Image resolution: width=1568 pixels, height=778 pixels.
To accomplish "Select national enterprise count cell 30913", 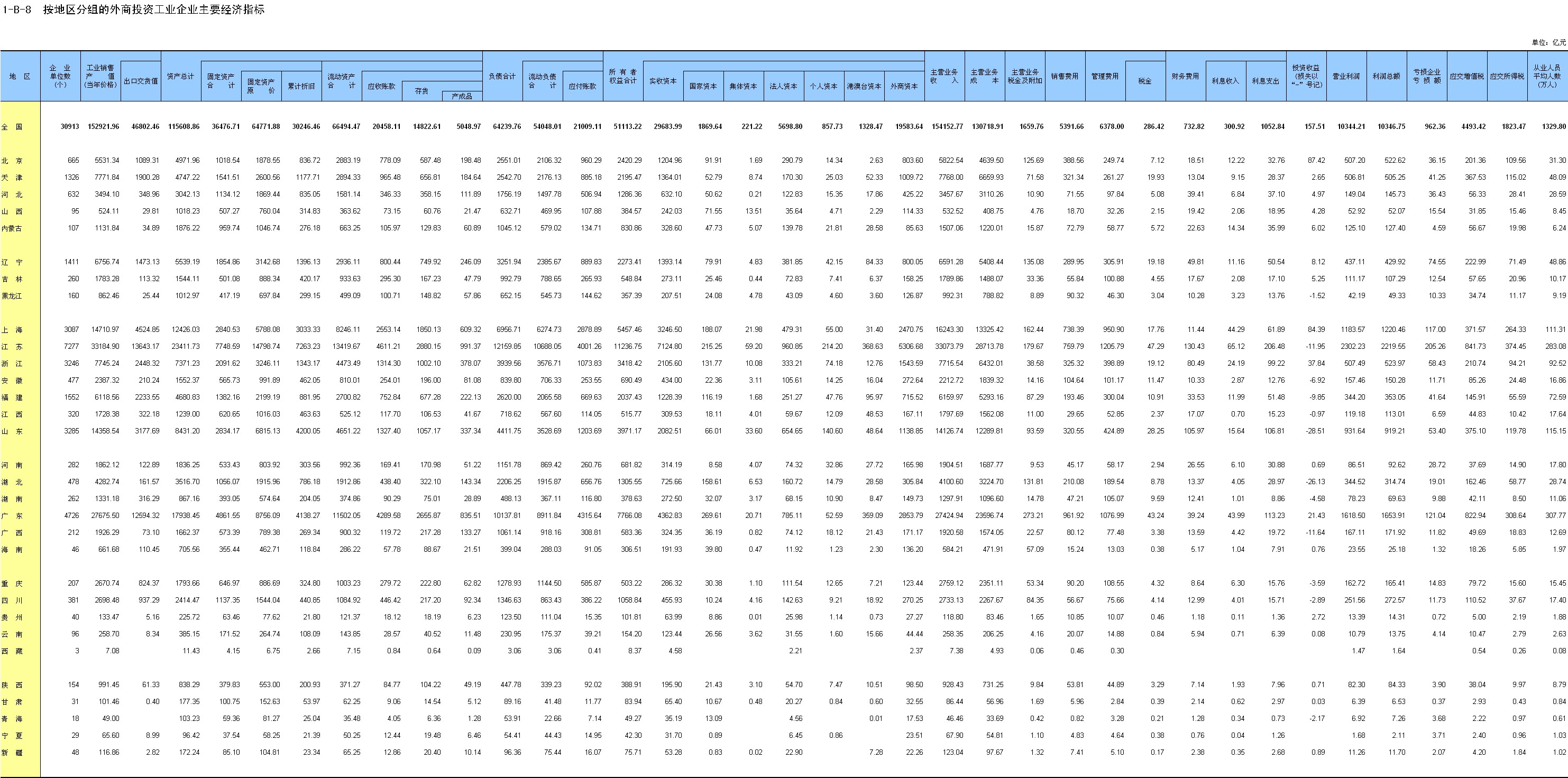I will click(x=70, y=126).
